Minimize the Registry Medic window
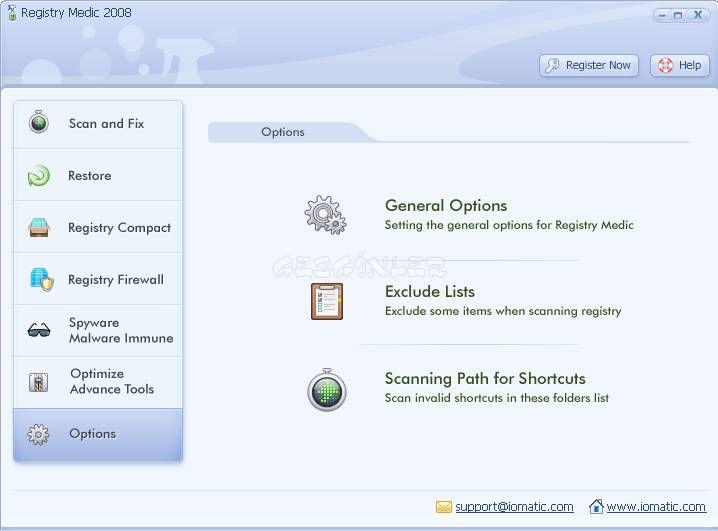 pos(662,15)
